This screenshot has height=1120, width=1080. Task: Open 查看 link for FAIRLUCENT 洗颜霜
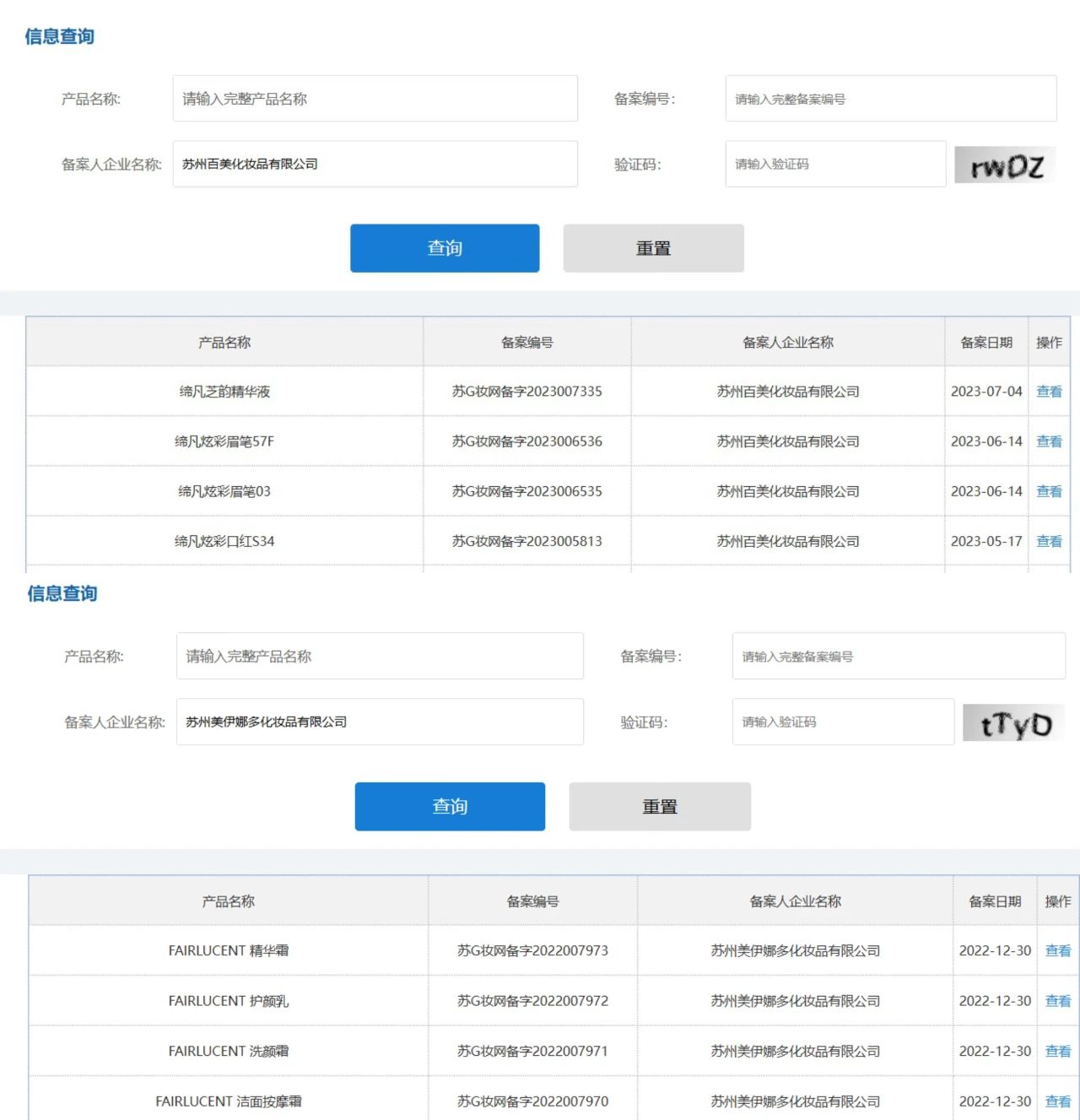[x=1057, y=1051]
